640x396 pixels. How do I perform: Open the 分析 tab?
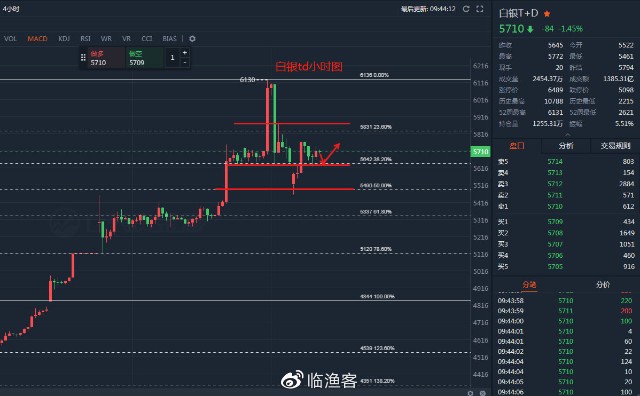click(x=566, y=146)
